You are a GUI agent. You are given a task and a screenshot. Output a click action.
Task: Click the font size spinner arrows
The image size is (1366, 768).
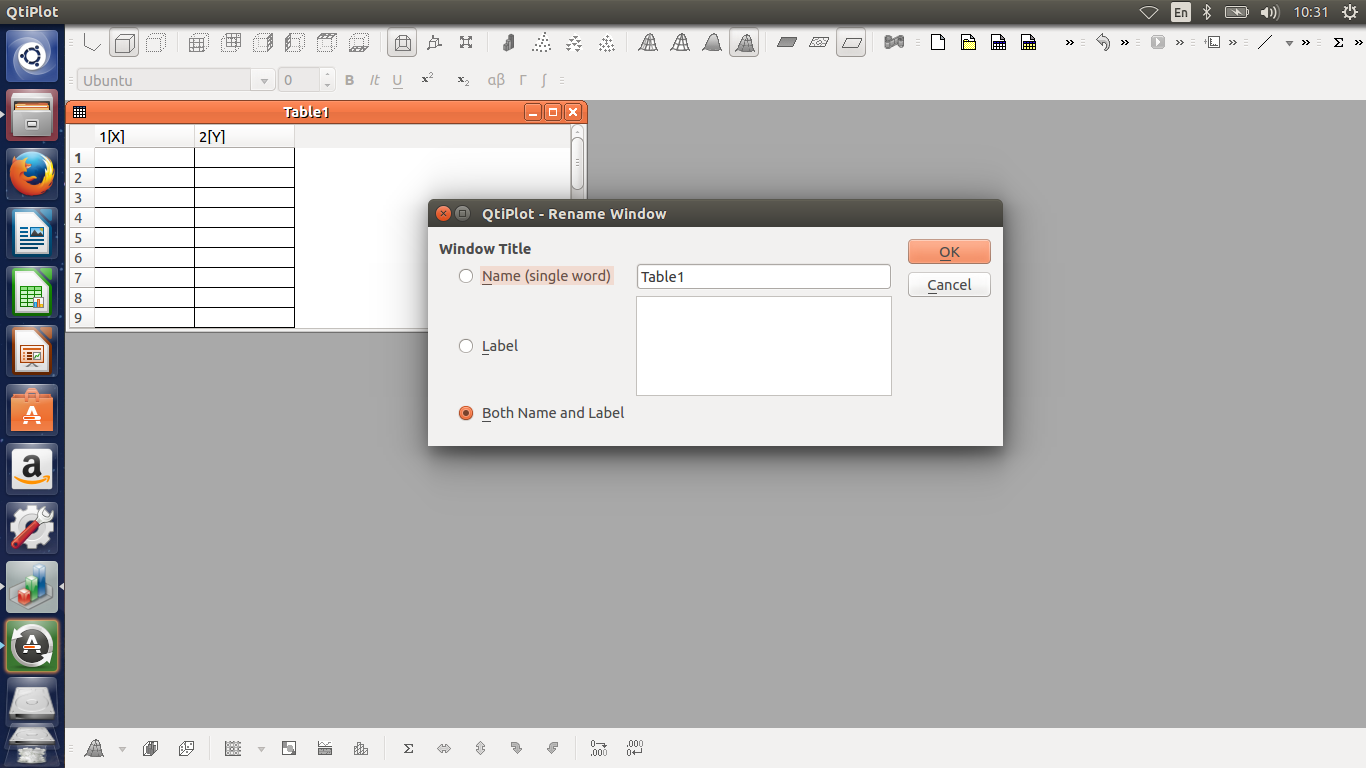click(x=327, y=80)
